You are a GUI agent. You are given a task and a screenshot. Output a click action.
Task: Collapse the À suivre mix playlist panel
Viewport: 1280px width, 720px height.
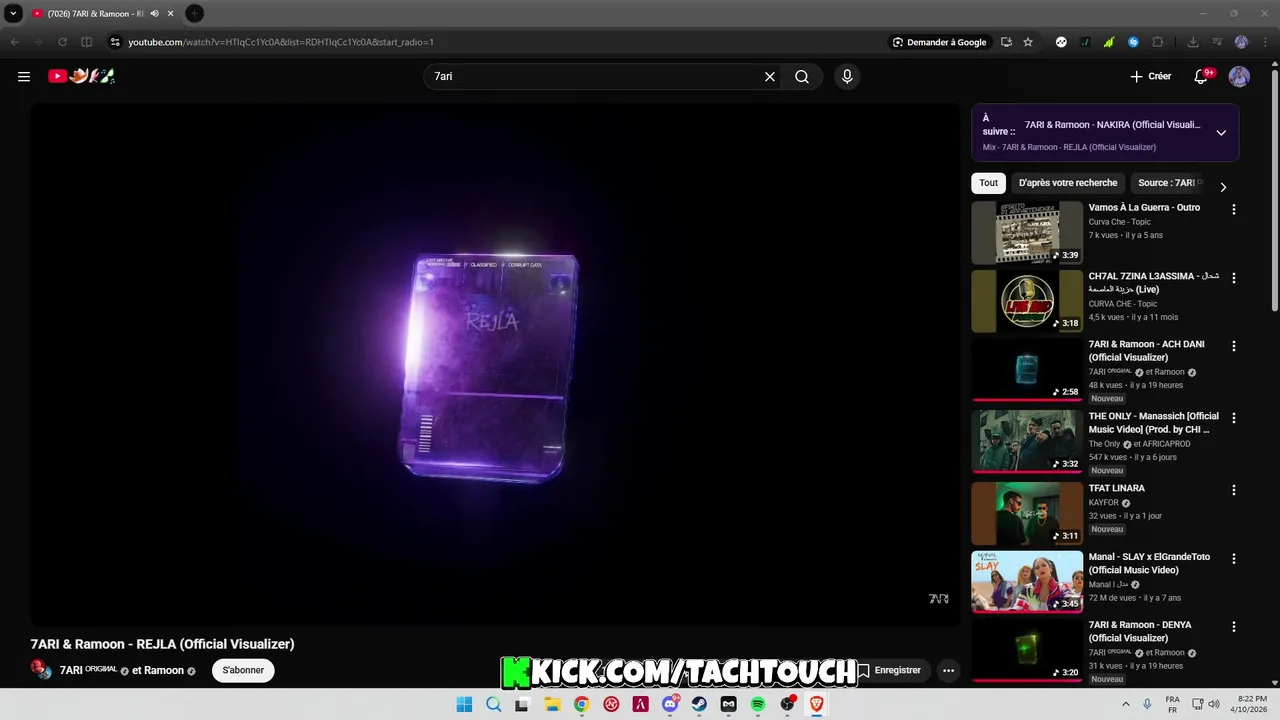click(1221, 133)
